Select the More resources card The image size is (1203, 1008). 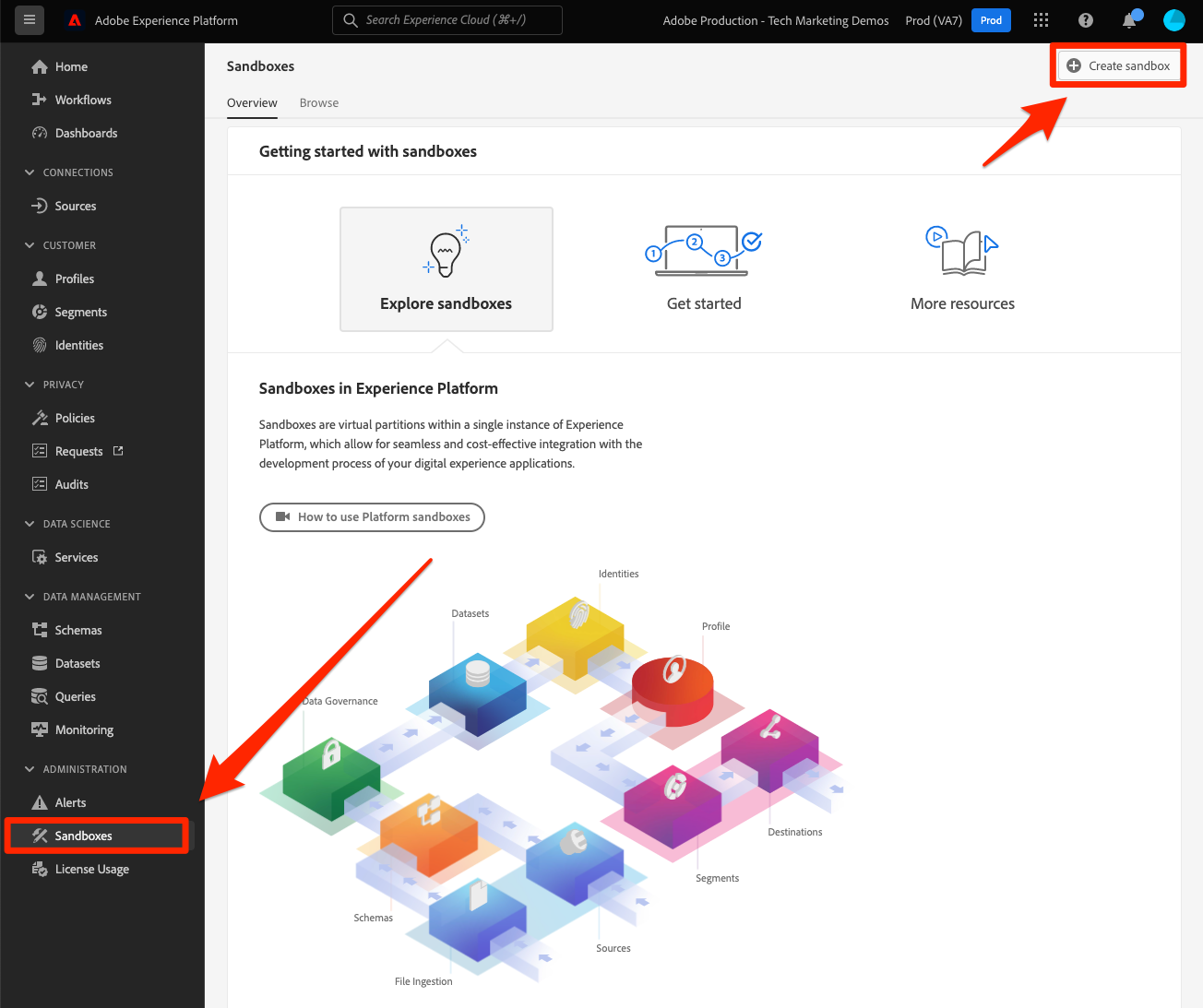tap(962, 269)
